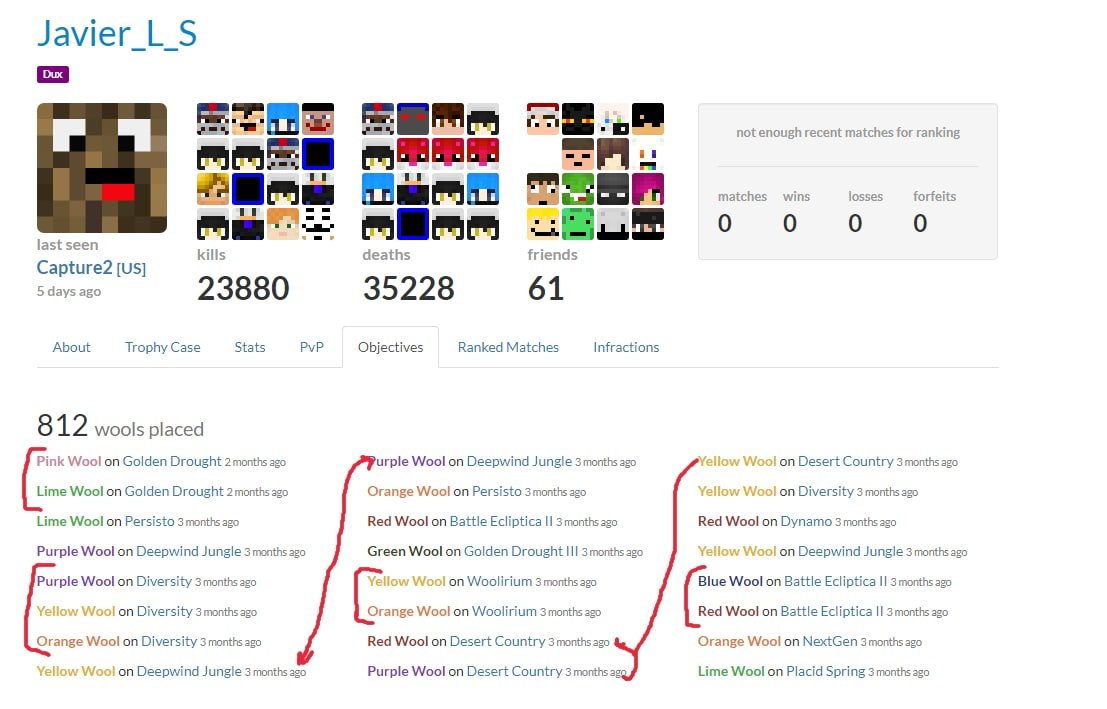Open the Ranked Matches tab
The height and width of the screenshot is (709, 1107).
tap(508, 347)
